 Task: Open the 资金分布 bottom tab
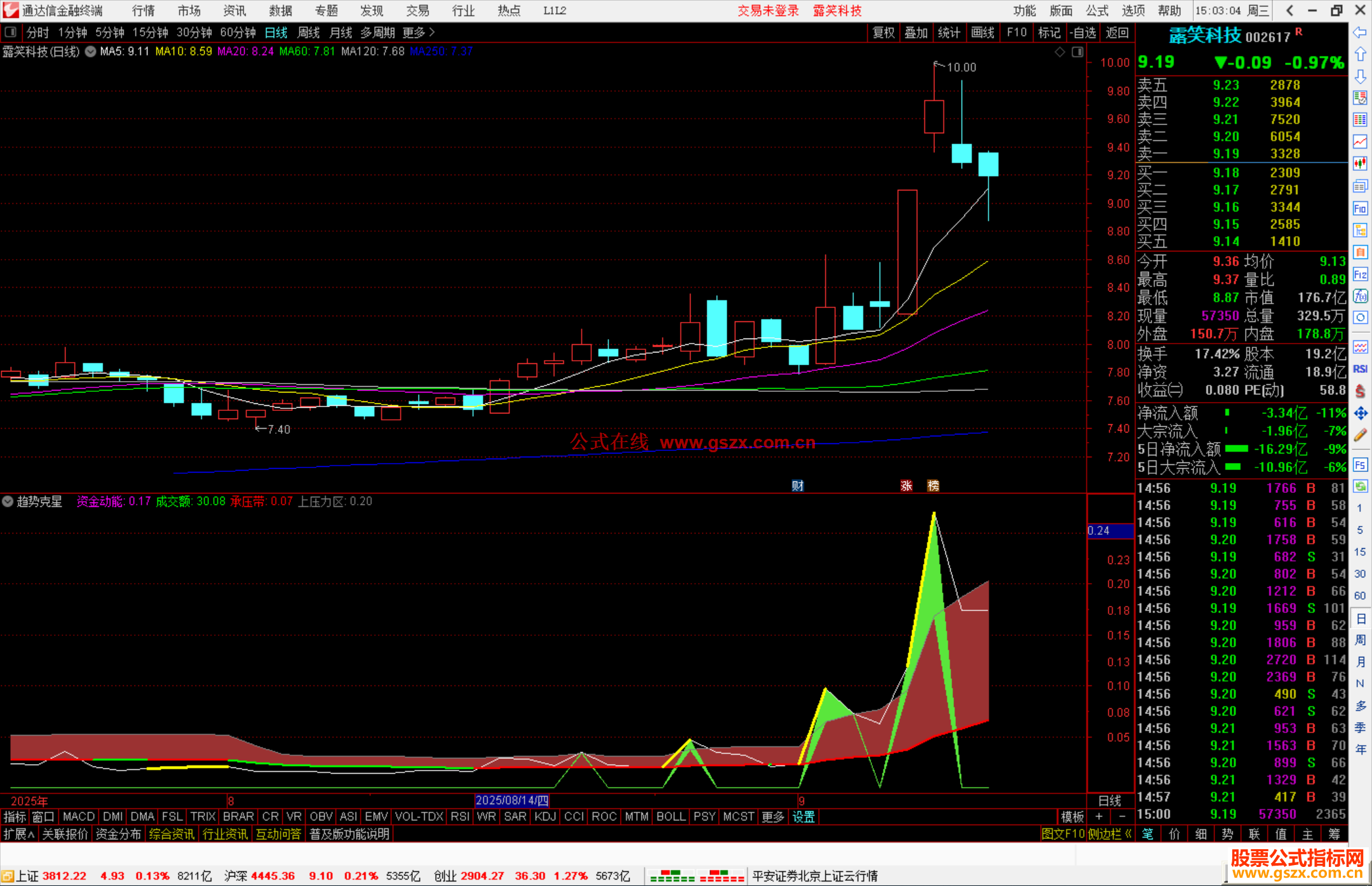[x=118, y=834]
